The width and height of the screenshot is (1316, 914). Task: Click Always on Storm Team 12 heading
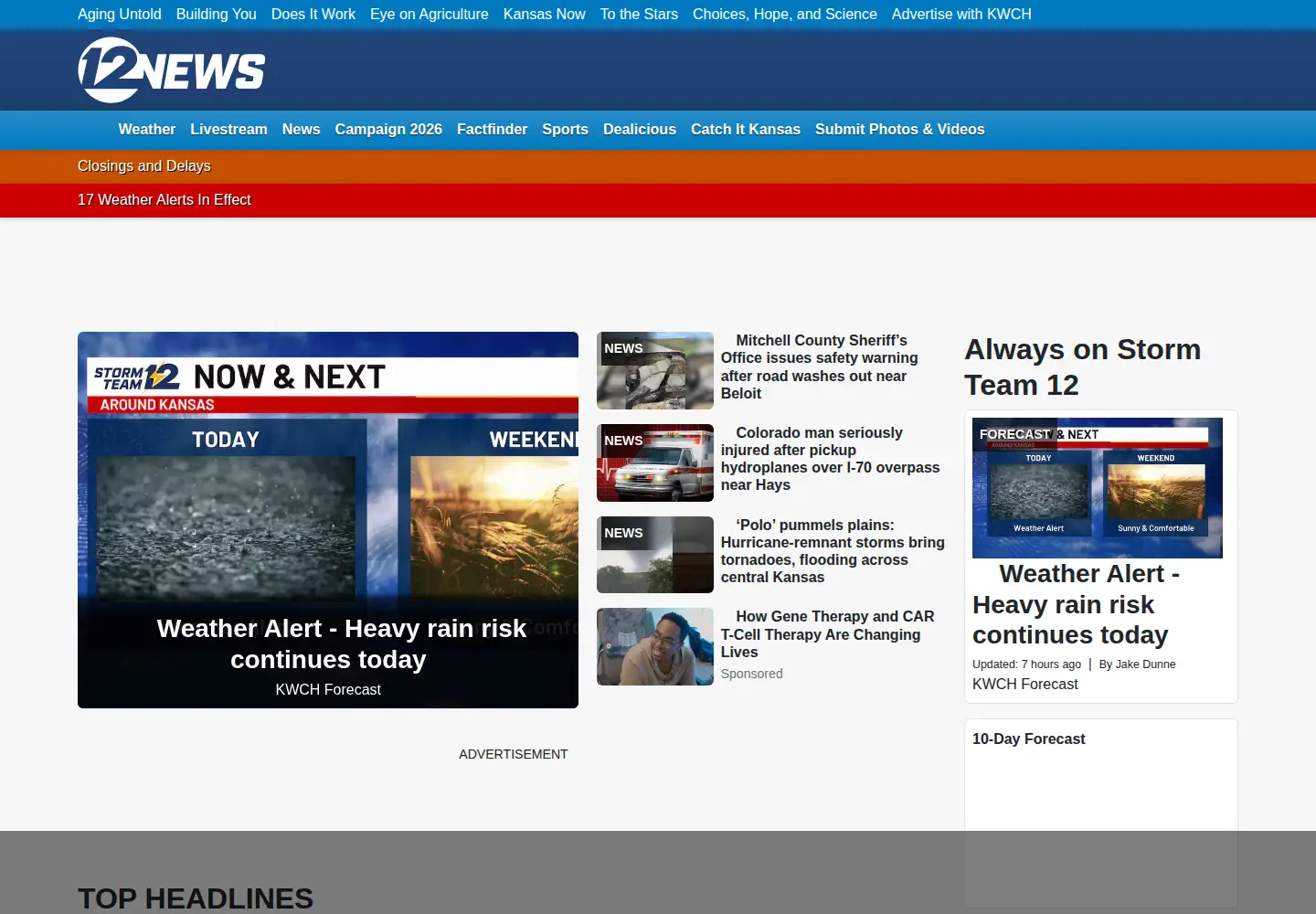(1083, 367)
